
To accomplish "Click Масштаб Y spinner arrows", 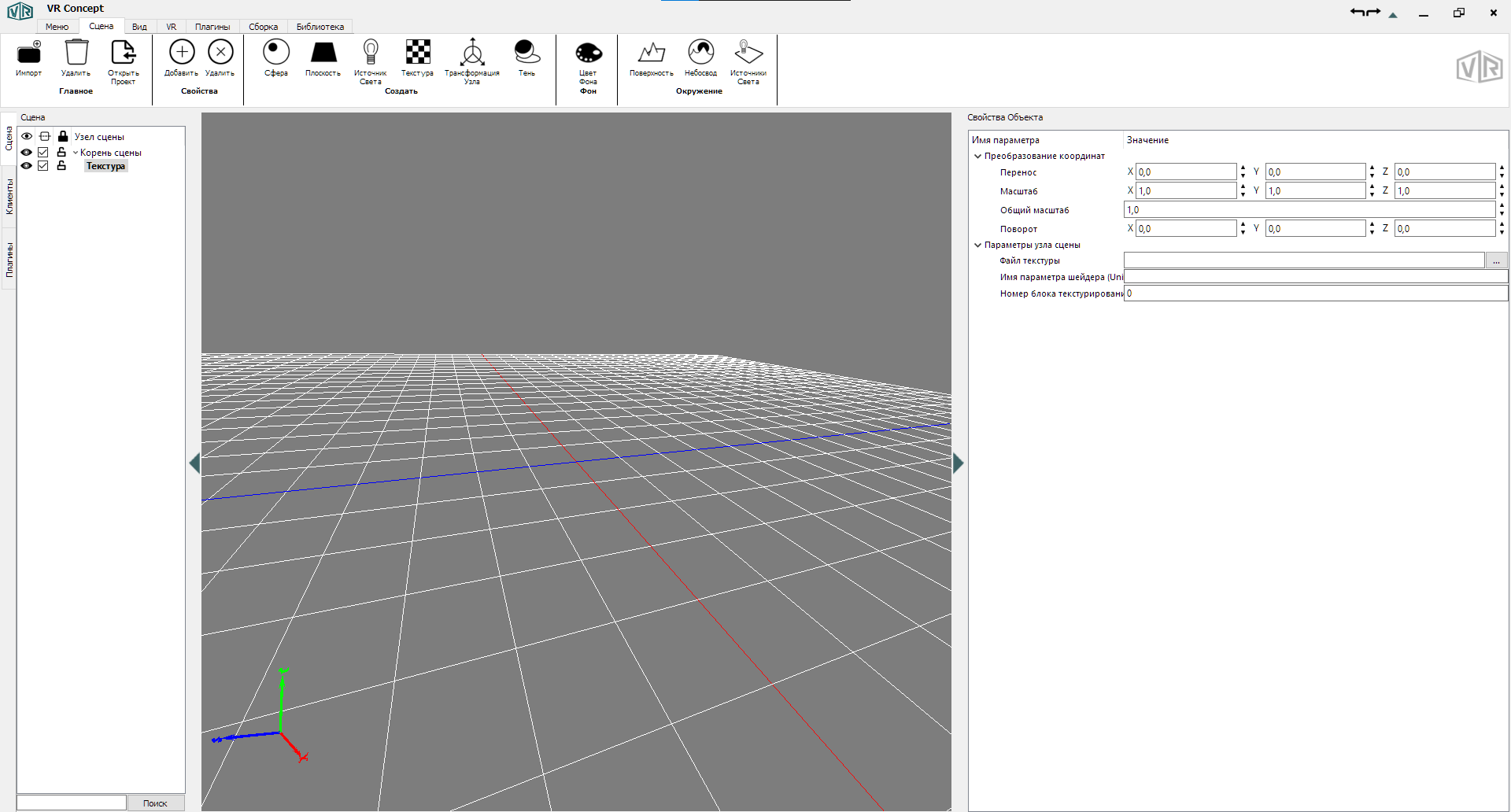I will 1372,190.
